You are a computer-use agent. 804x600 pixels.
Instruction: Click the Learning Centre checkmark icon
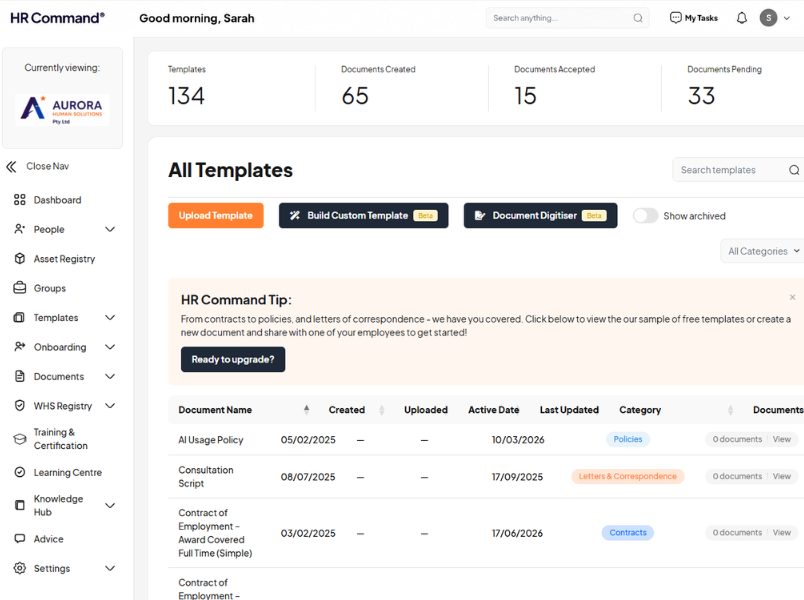[x=19, y=472]
